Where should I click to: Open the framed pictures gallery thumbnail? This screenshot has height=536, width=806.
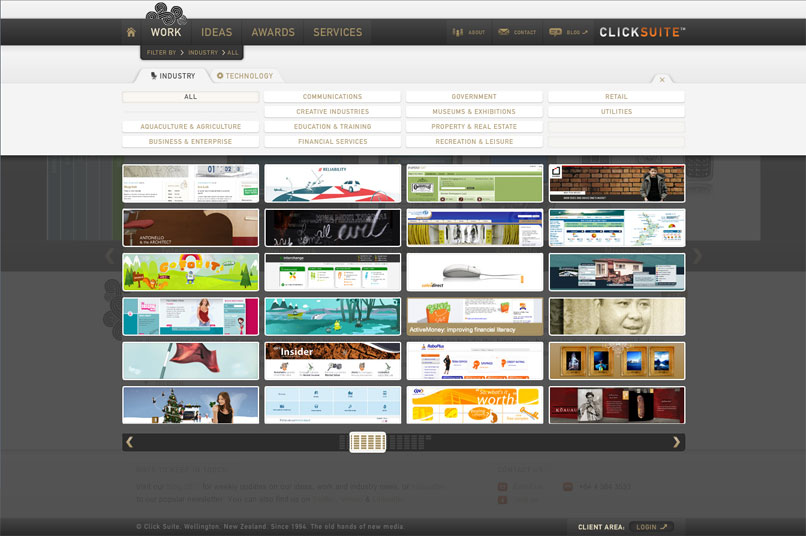pos(617,361)
